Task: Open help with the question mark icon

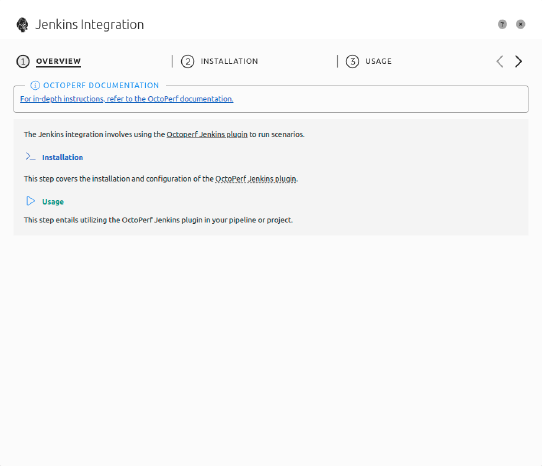Action: [x=502, y=24]
